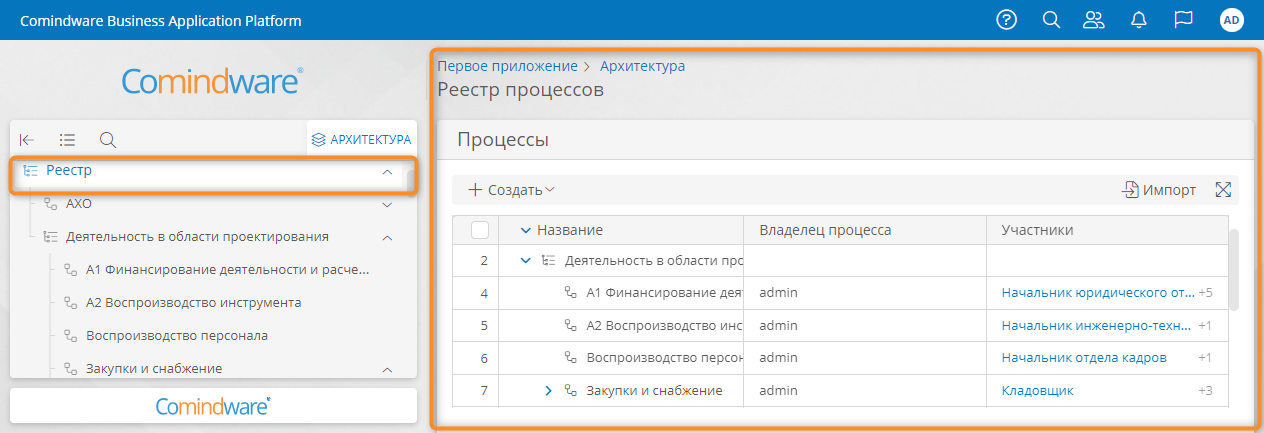This screenshot has height=433, width=1264.
Task: Click Закупки и снабжение name in table
Action: (654, 391)
